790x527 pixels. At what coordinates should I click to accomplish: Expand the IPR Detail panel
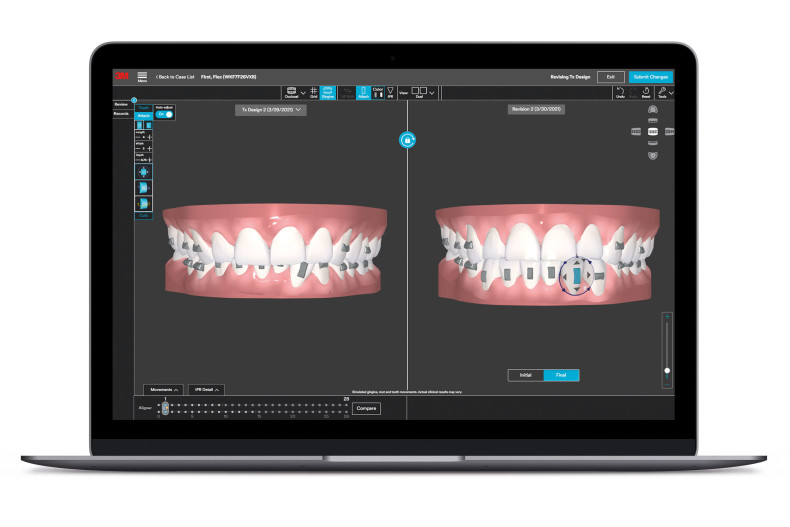pyautogui.click(x=205, y=389)
